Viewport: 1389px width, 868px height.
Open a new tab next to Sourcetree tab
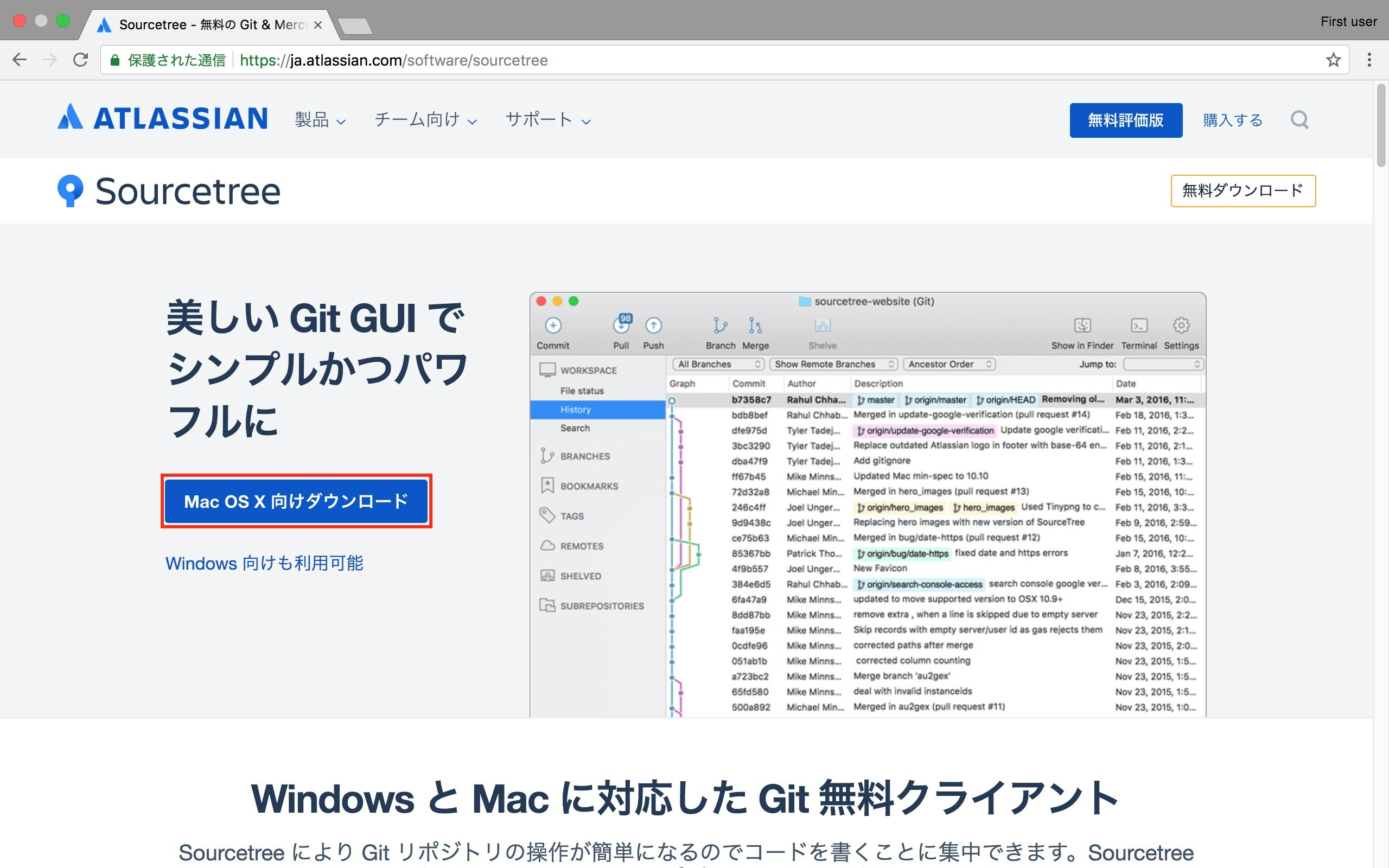click(x=355, y=27)
